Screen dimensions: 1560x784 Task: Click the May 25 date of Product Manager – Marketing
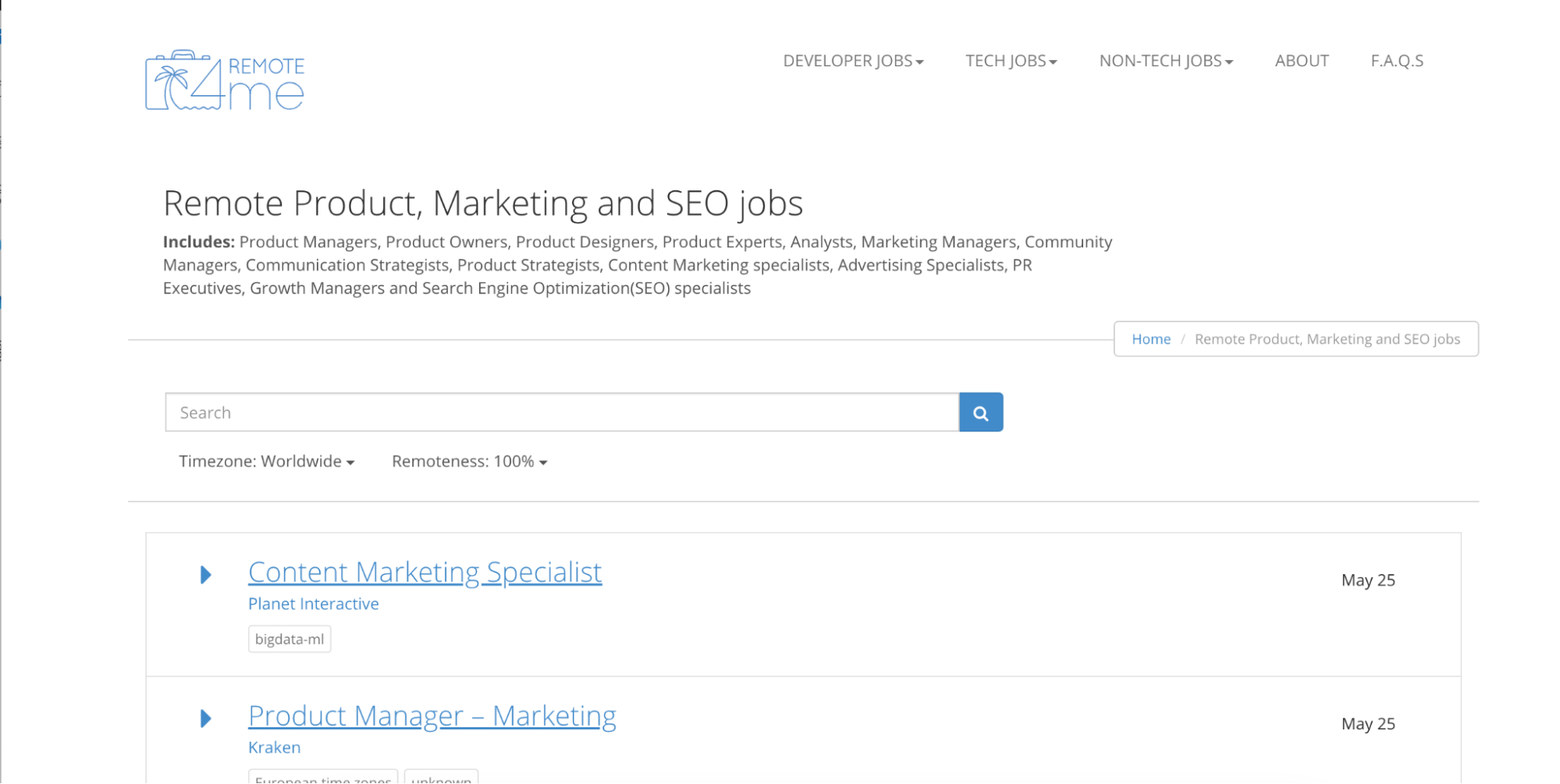1368,724
